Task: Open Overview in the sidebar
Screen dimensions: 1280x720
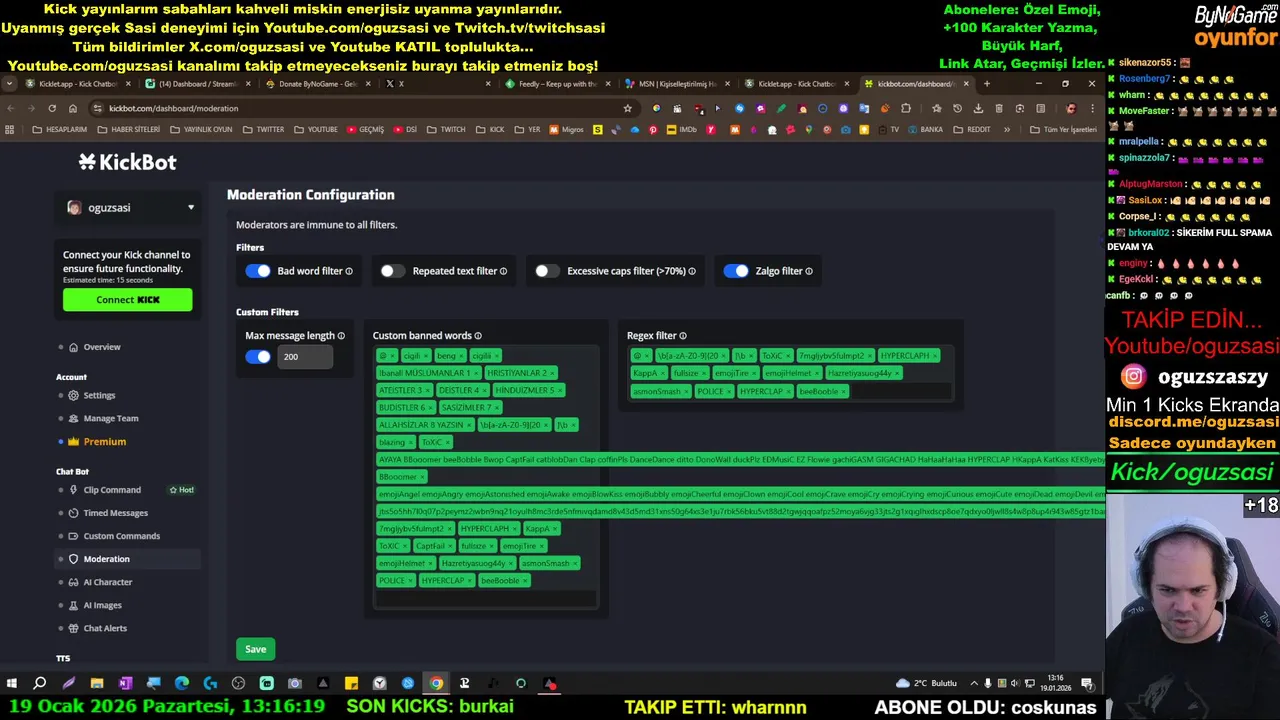Action: point(102,347)
